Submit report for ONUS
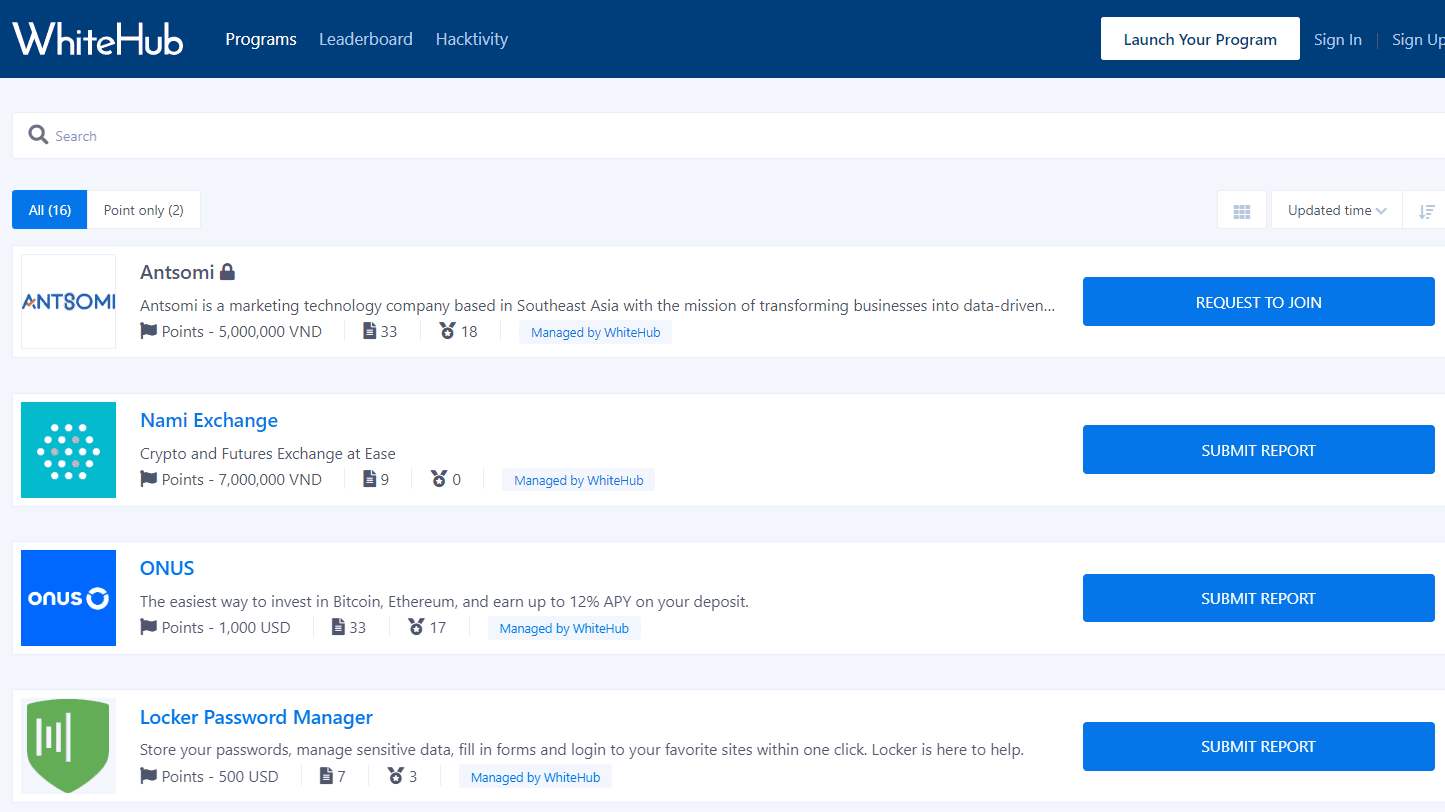Screen dimensions: 1445x812 pyautogui.click(x=1259, y=598)
